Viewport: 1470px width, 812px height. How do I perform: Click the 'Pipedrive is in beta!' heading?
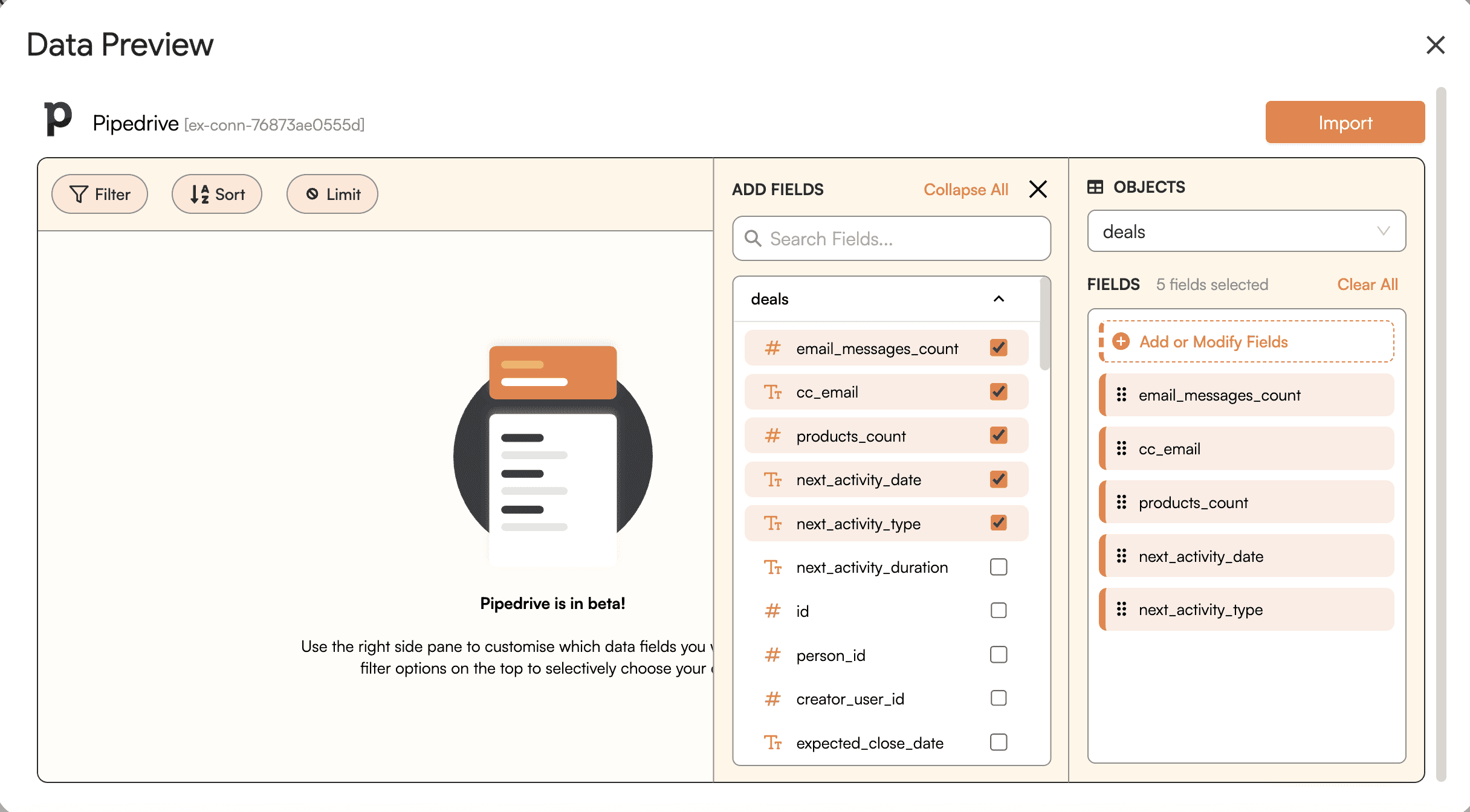click(x=552, y=604)
